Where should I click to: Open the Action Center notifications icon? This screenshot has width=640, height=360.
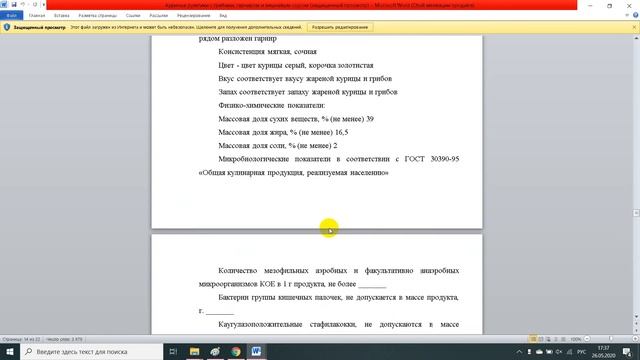coord(627,352)
